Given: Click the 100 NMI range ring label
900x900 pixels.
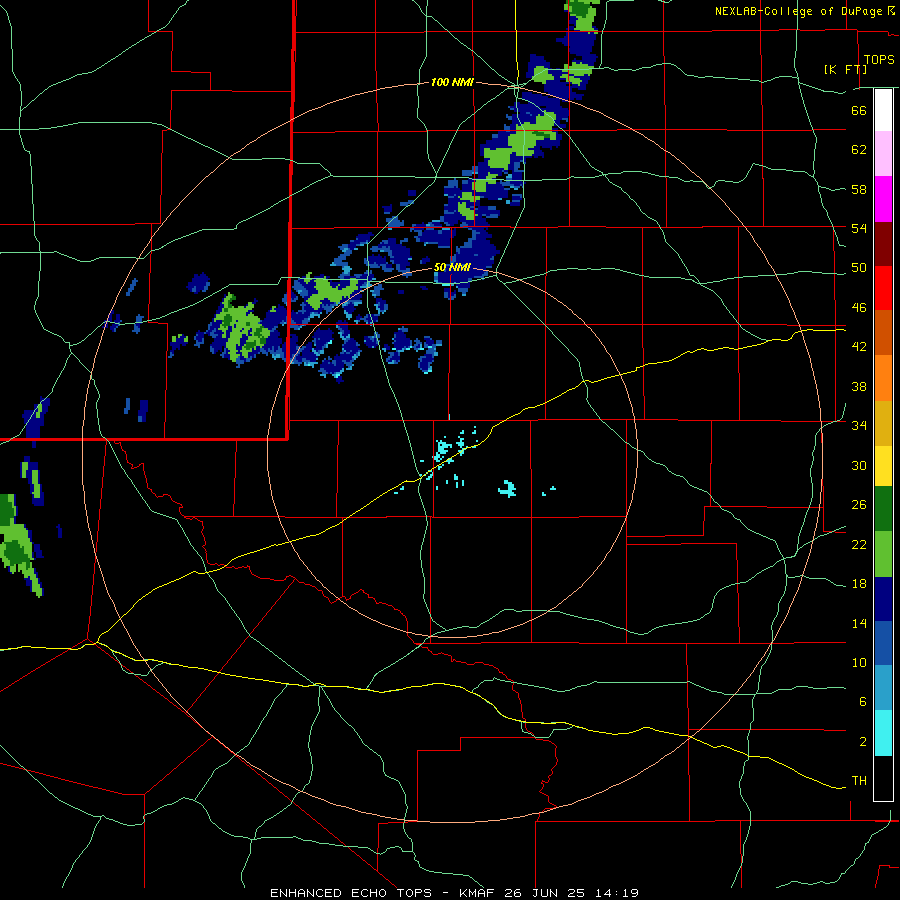Looking at the screenshot, I should coord(452,83).
